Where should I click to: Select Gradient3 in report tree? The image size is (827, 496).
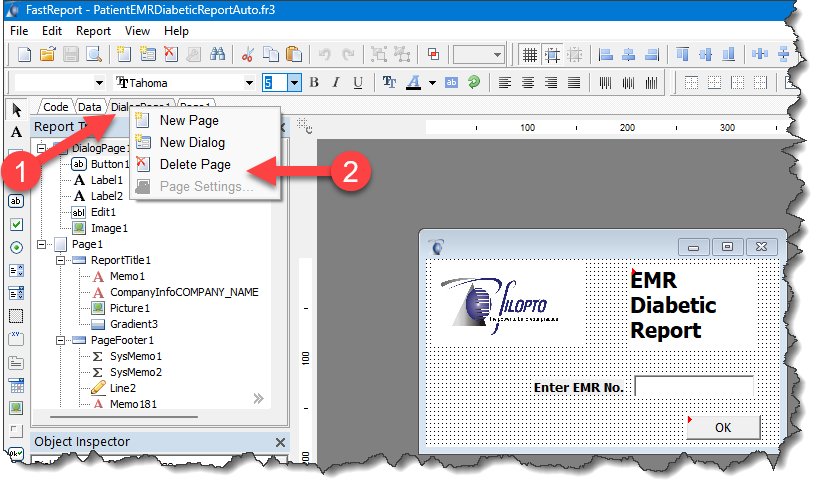(x=134, y=324)
